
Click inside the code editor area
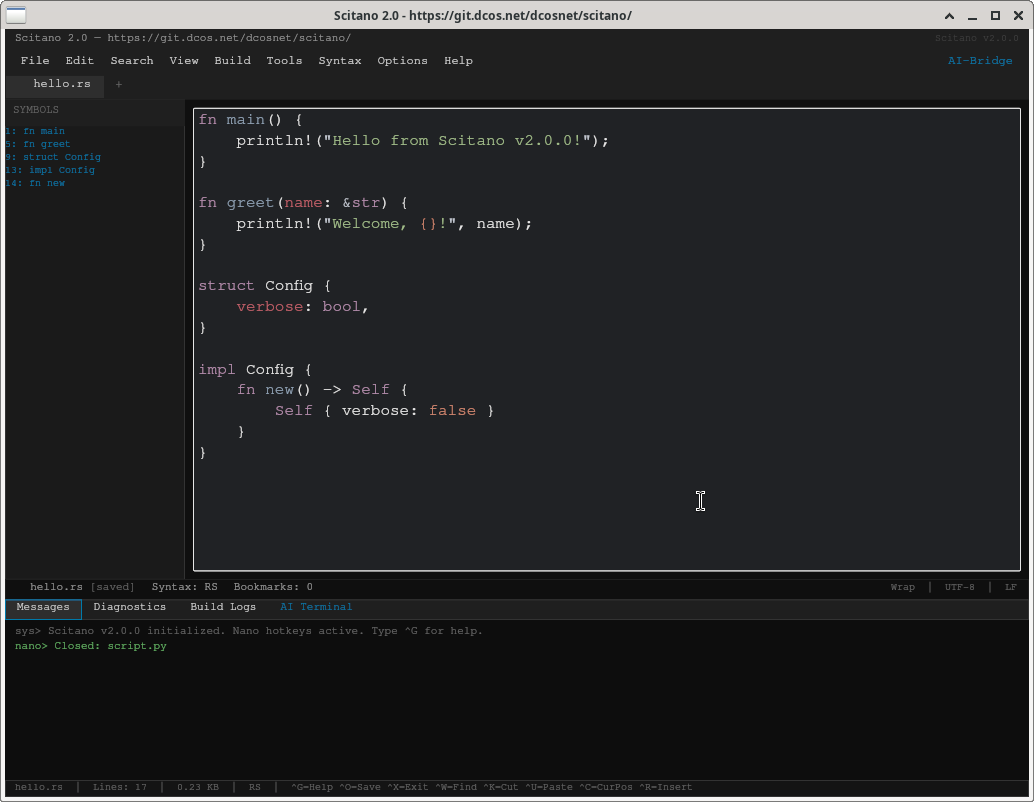(607, 340)
